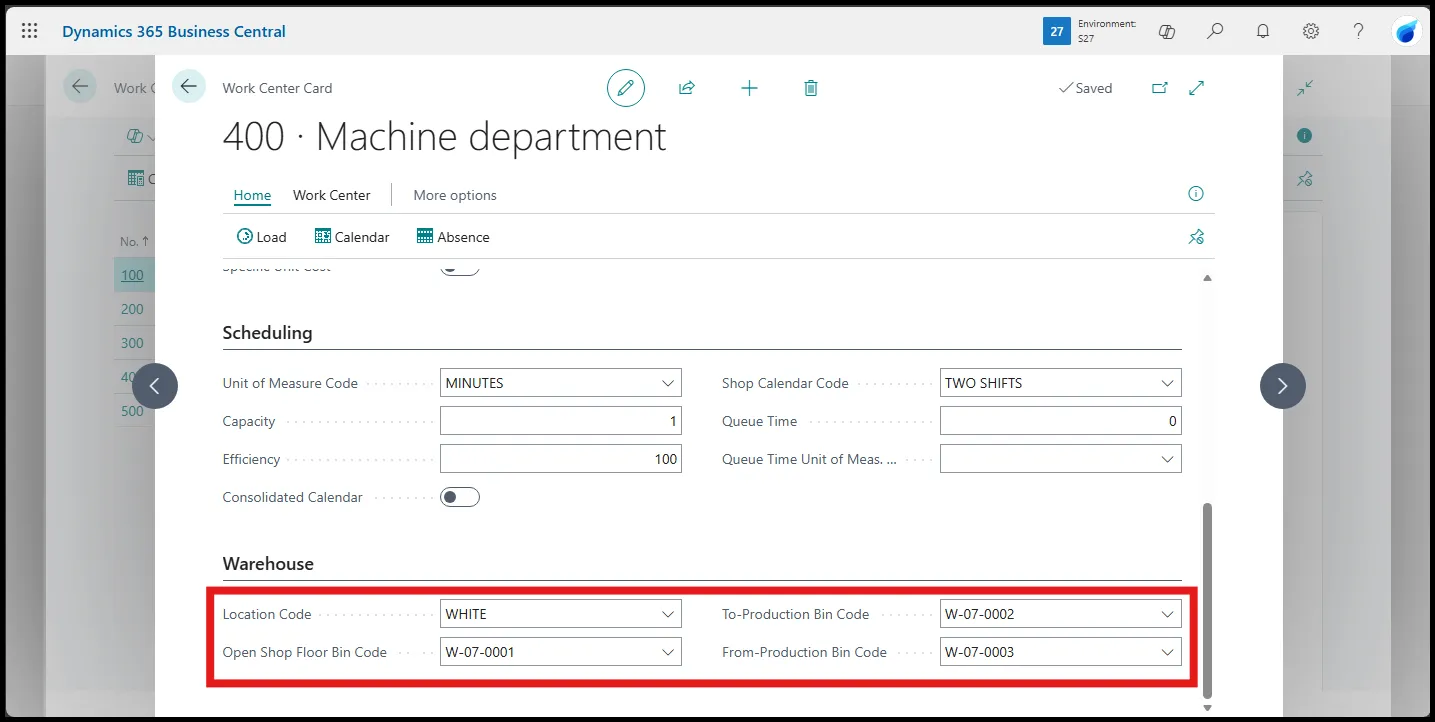Open the From-Production Bin Code dropdown

(1167, 652)
